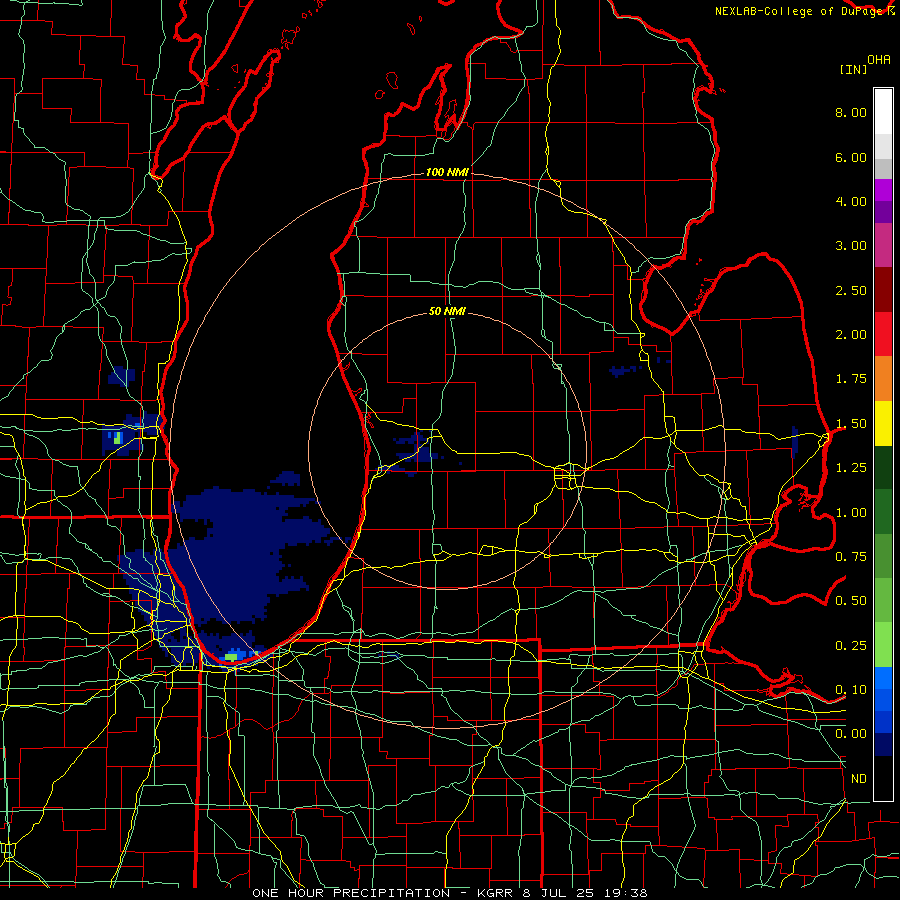Click the '1.00' legend value

click(851, 513)
